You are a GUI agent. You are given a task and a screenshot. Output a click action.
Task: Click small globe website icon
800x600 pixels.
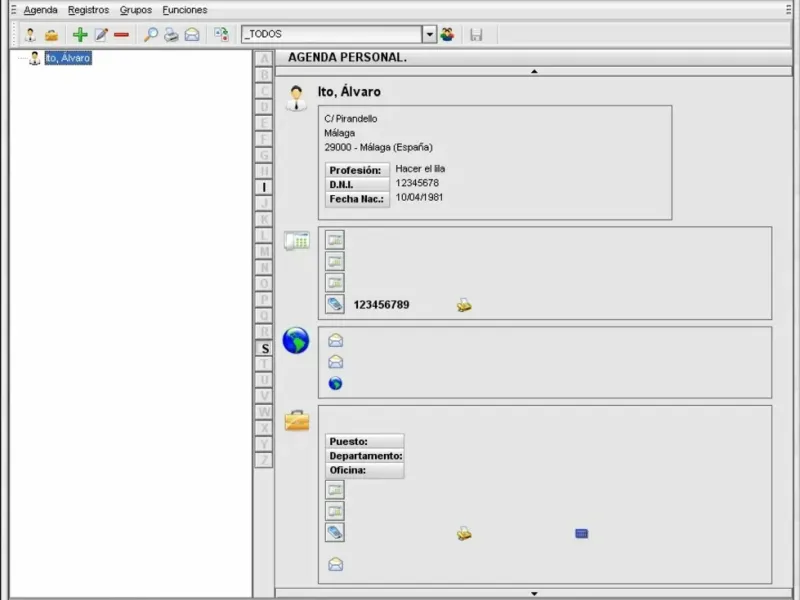point(335,383)
